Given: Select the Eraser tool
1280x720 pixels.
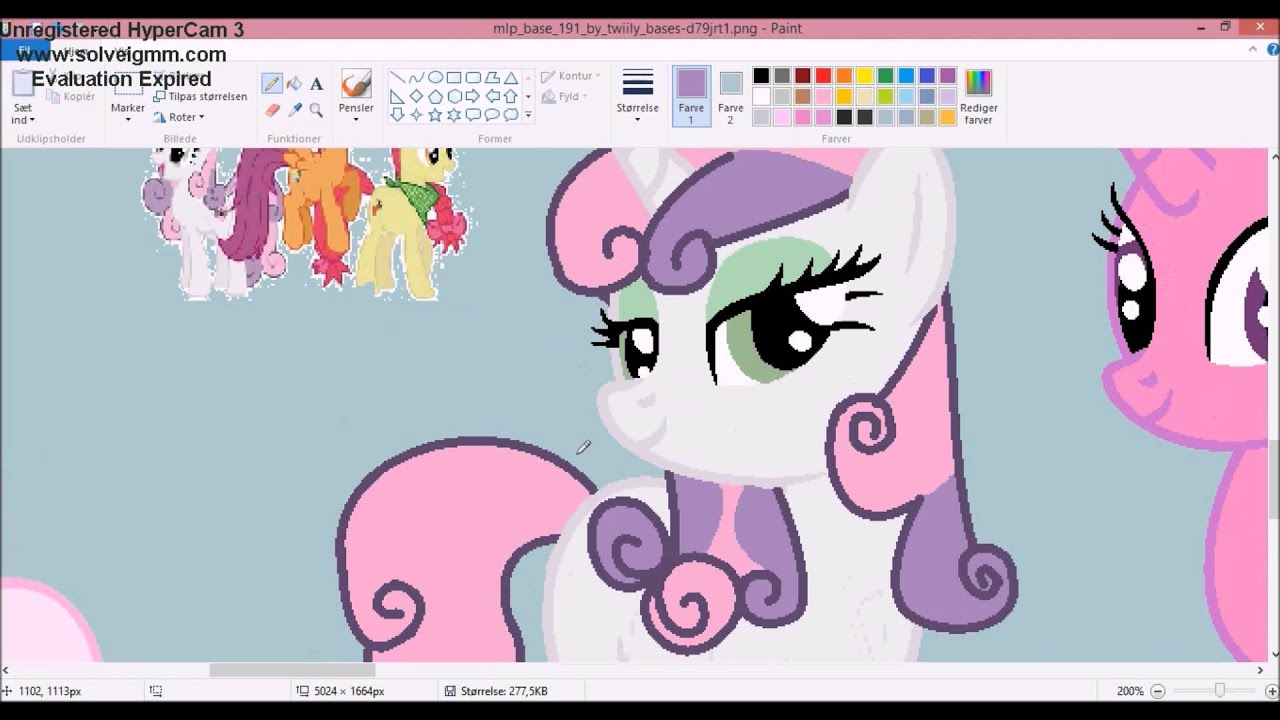Looking at the screenshot, I should coord(272,109).
